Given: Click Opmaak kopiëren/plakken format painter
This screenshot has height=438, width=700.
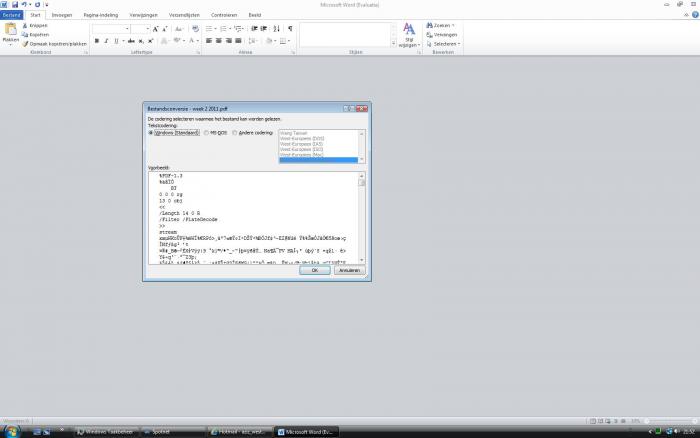Looking at the screenshot, I should click(x=54, y=44).
